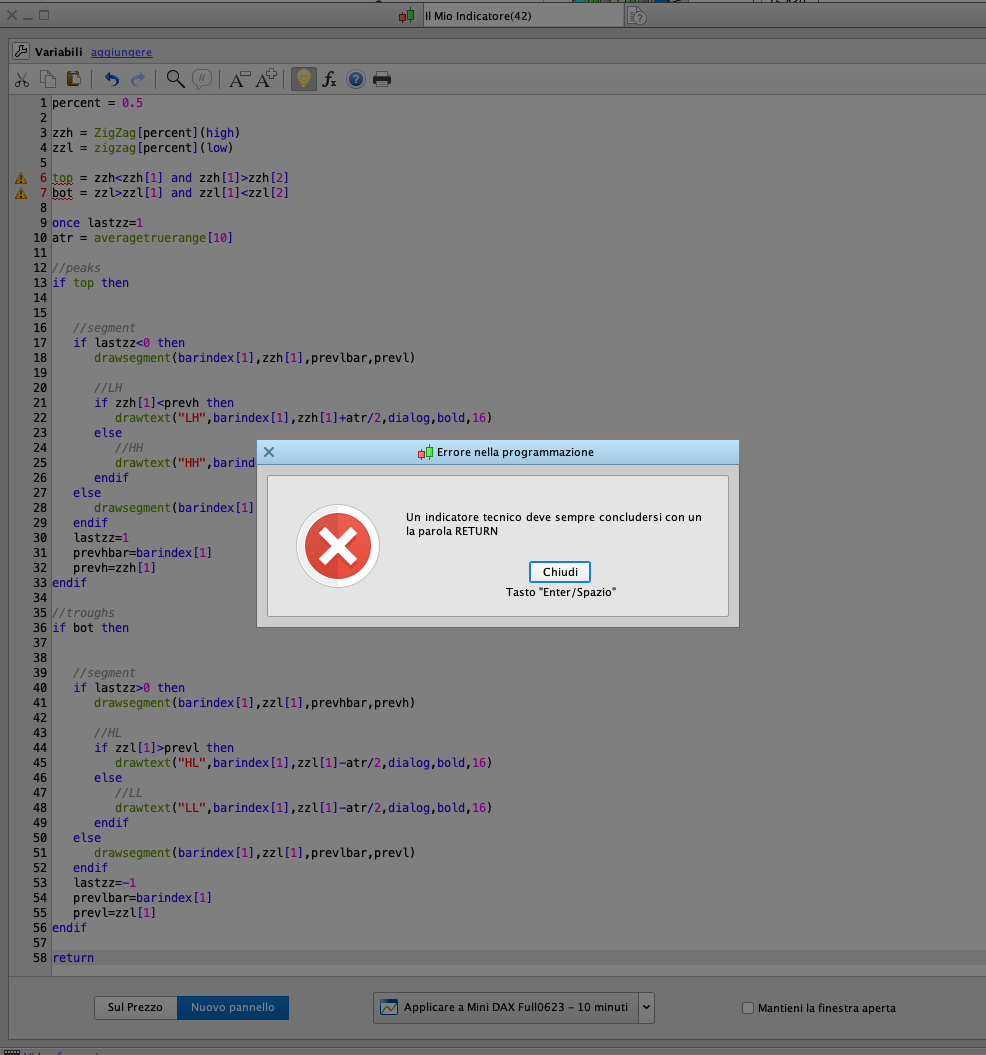Click the Chiudi button
986x1055 pixels.
[x=560, y=572]
